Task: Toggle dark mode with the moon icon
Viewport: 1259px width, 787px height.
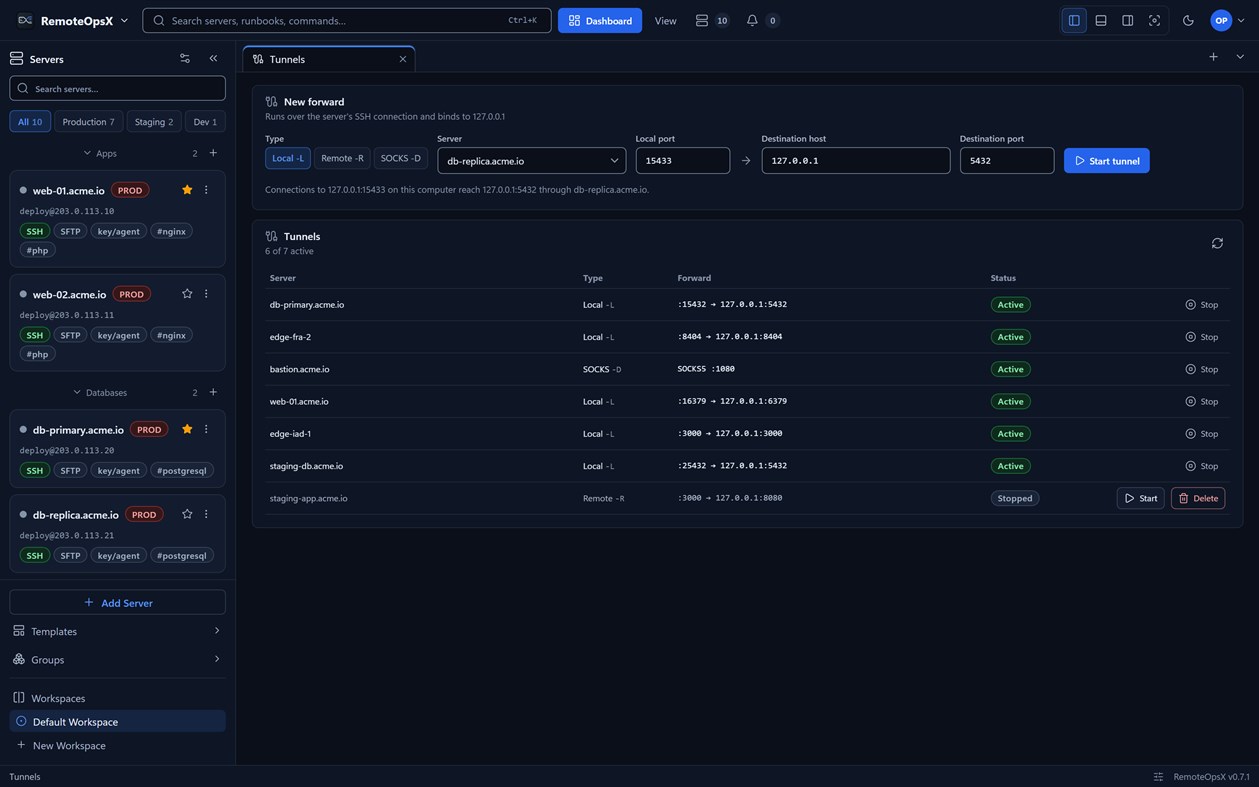Action: click(x=1188, y=20)
